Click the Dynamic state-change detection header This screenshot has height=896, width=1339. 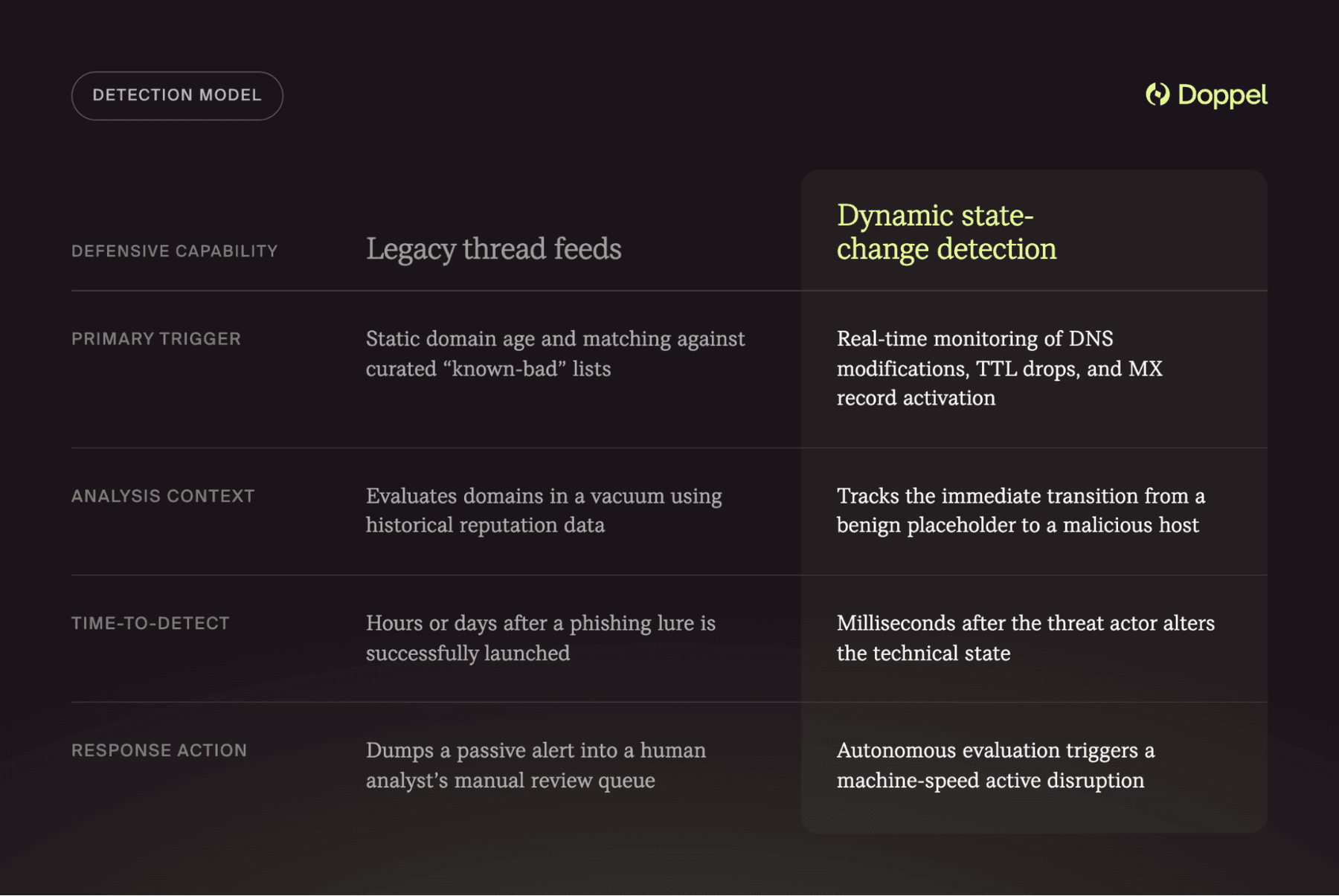pos(946,232)
